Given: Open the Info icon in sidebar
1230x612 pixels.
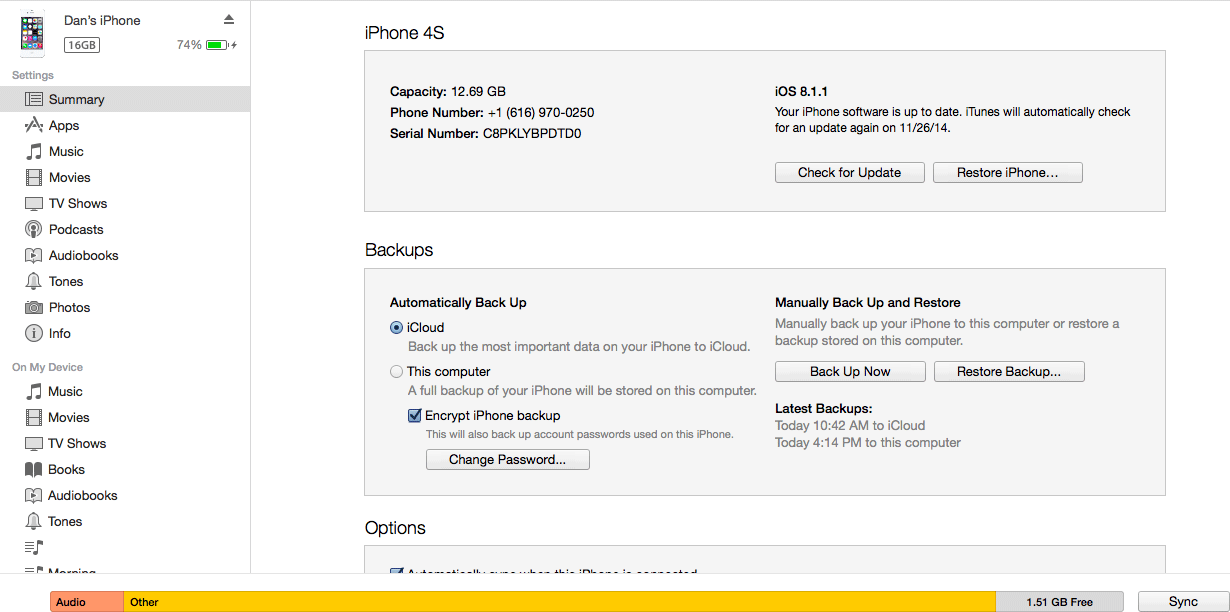Looking at the screenshot, I should tap(34, 333).
